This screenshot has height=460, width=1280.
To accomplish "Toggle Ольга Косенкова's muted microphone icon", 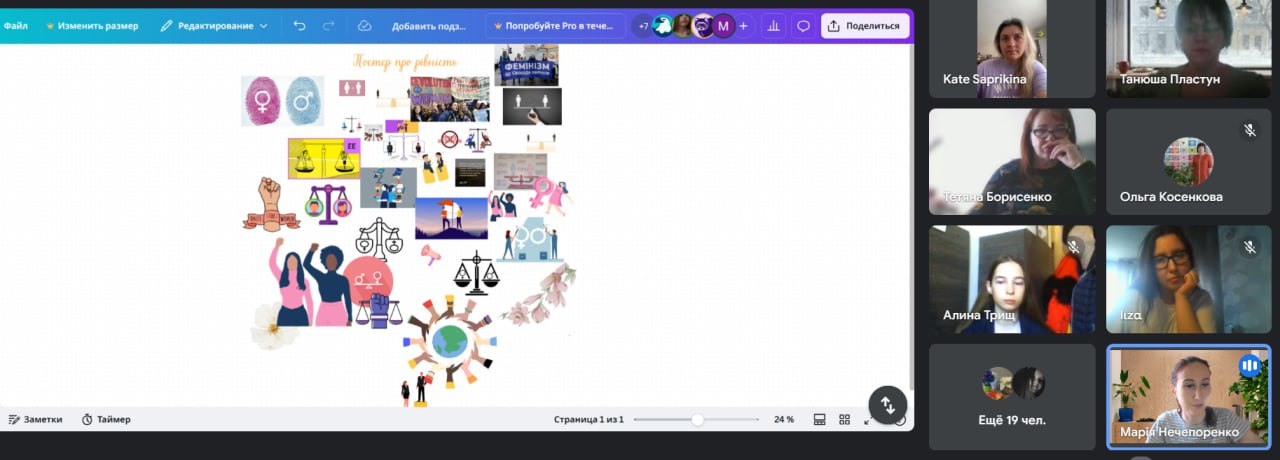I will (x=1249, y=130).
